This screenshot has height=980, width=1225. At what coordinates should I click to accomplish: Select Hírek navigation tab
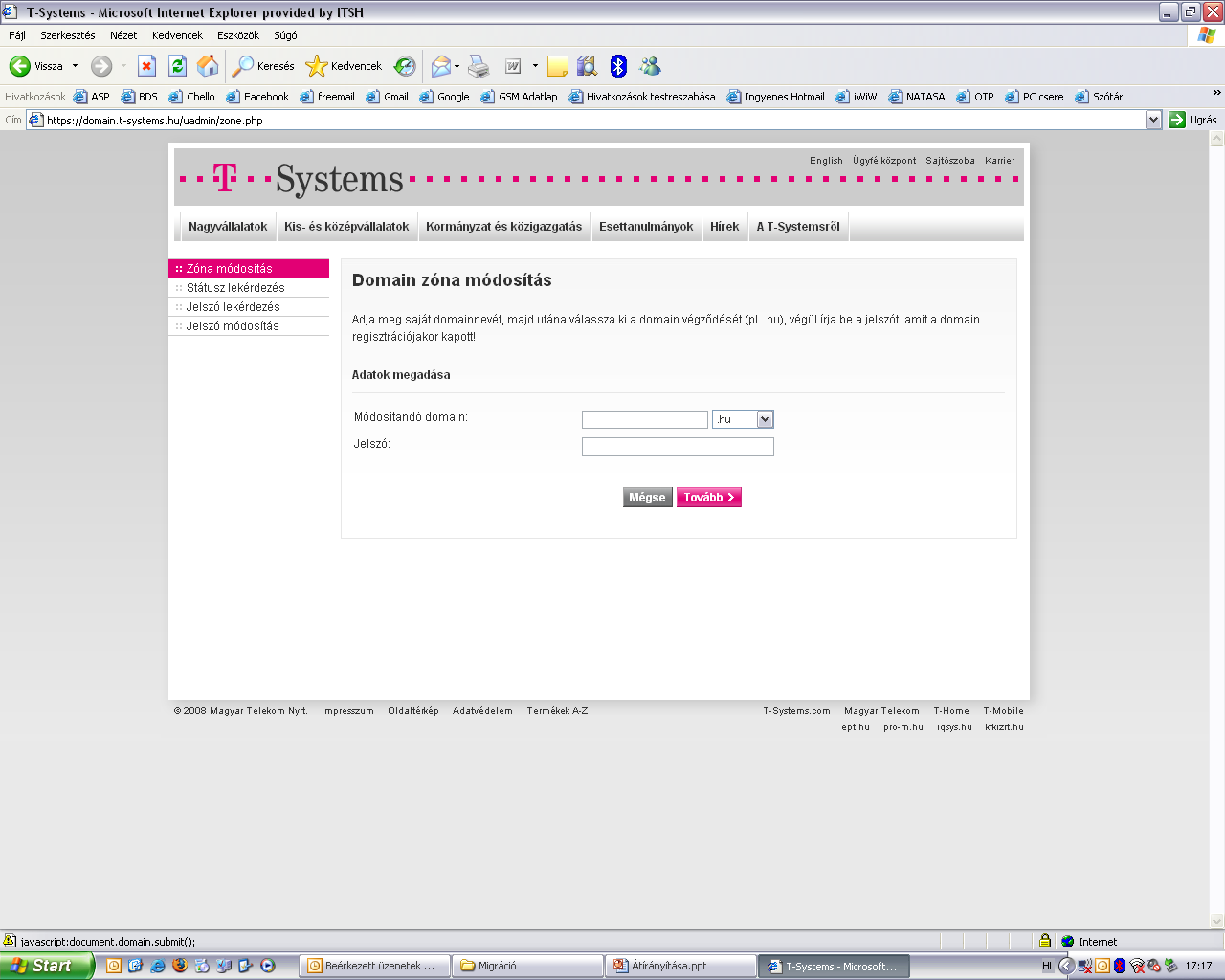click(724, 227)
